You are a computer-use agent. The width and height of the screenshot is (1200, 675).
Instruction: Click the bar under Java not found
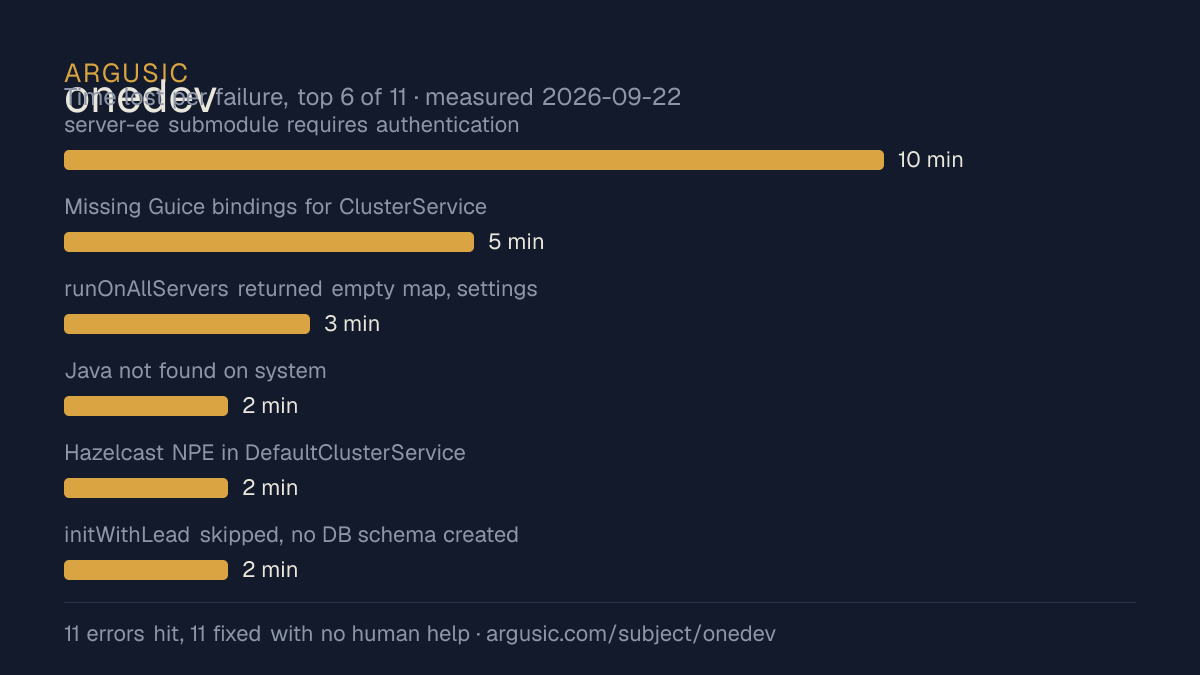[146, 406]
